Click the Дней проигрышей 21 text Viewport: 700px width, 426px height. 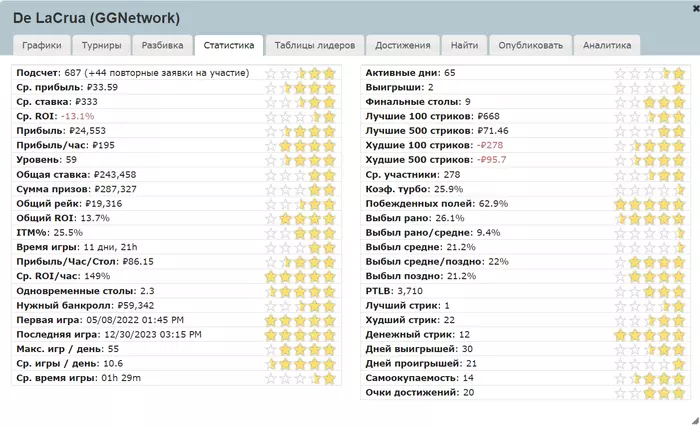tap(421, 363)
